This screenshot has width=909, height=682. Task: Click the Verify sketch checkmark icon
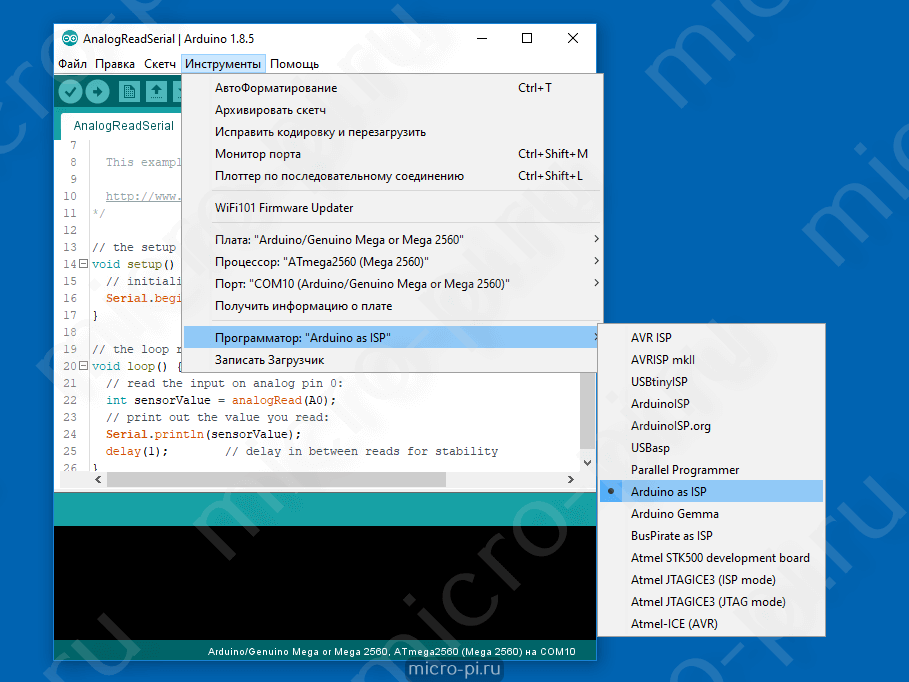70,92
